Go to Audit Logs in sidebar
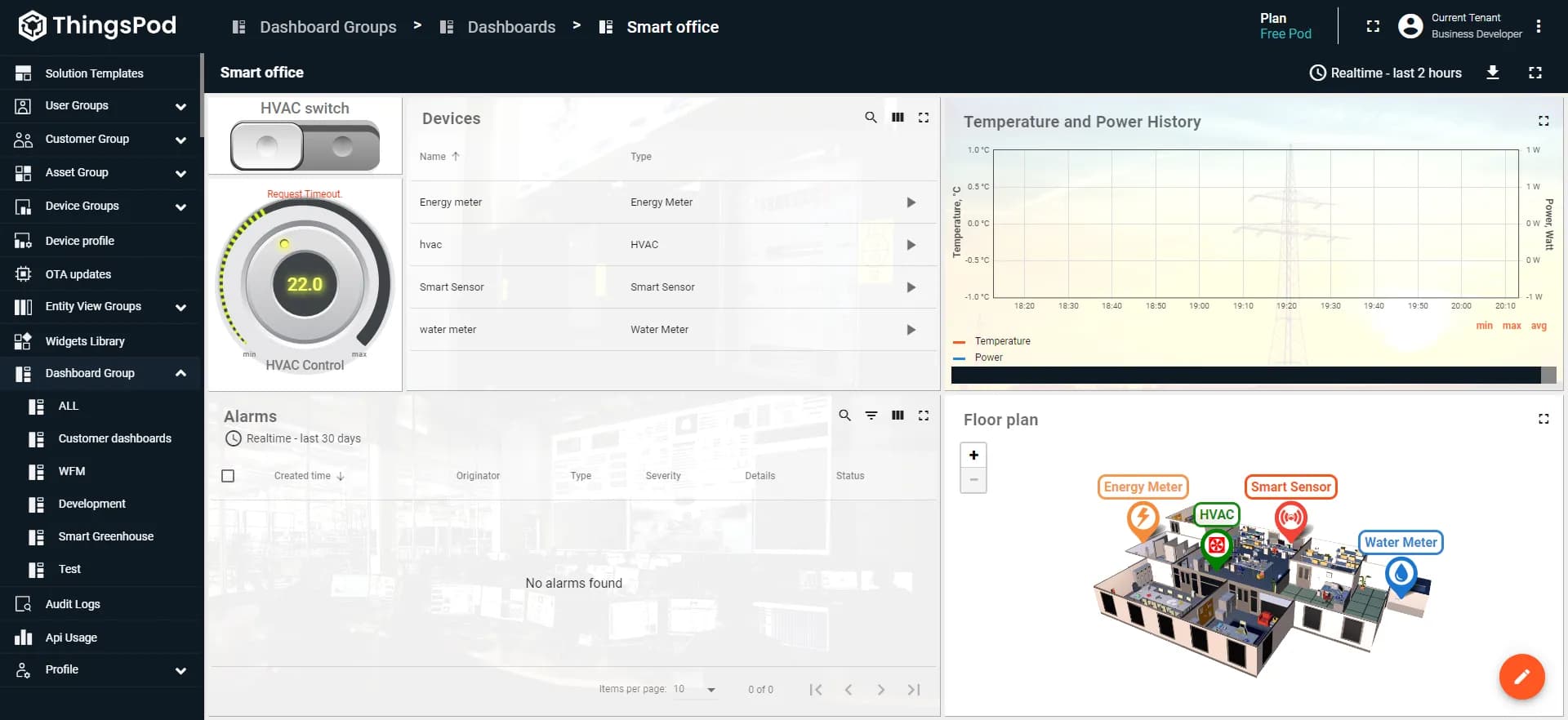The width and height of the screenshot is (1568, 720). tap(73, 604)
